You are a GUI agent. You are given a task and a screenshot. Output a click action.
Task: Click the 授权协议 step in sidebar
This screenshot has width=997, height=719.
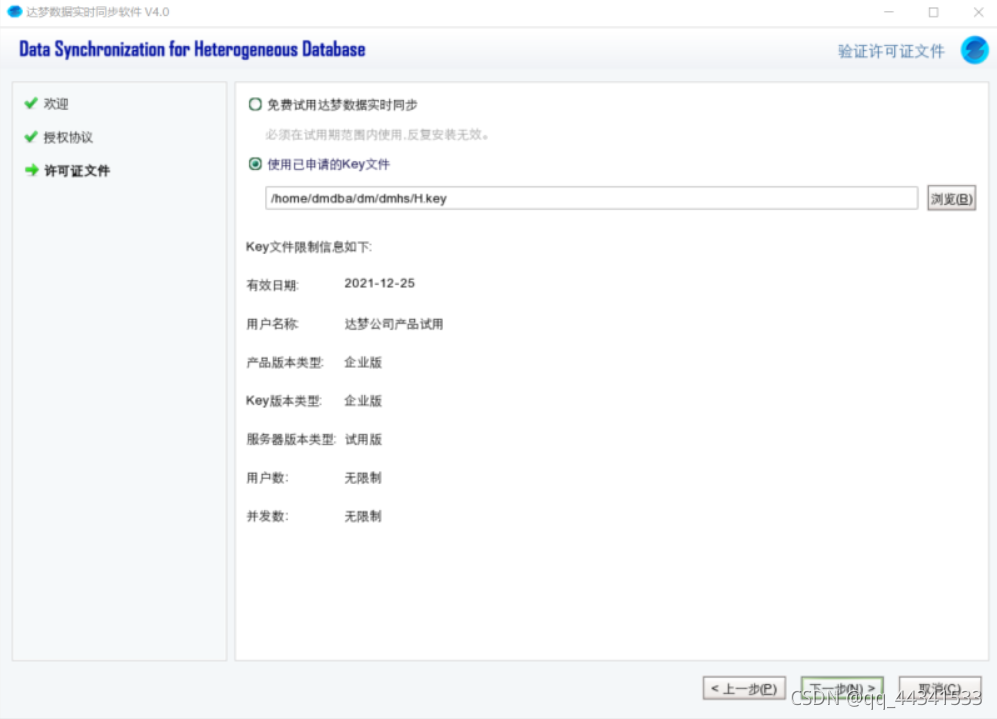(x=68, y=137)
